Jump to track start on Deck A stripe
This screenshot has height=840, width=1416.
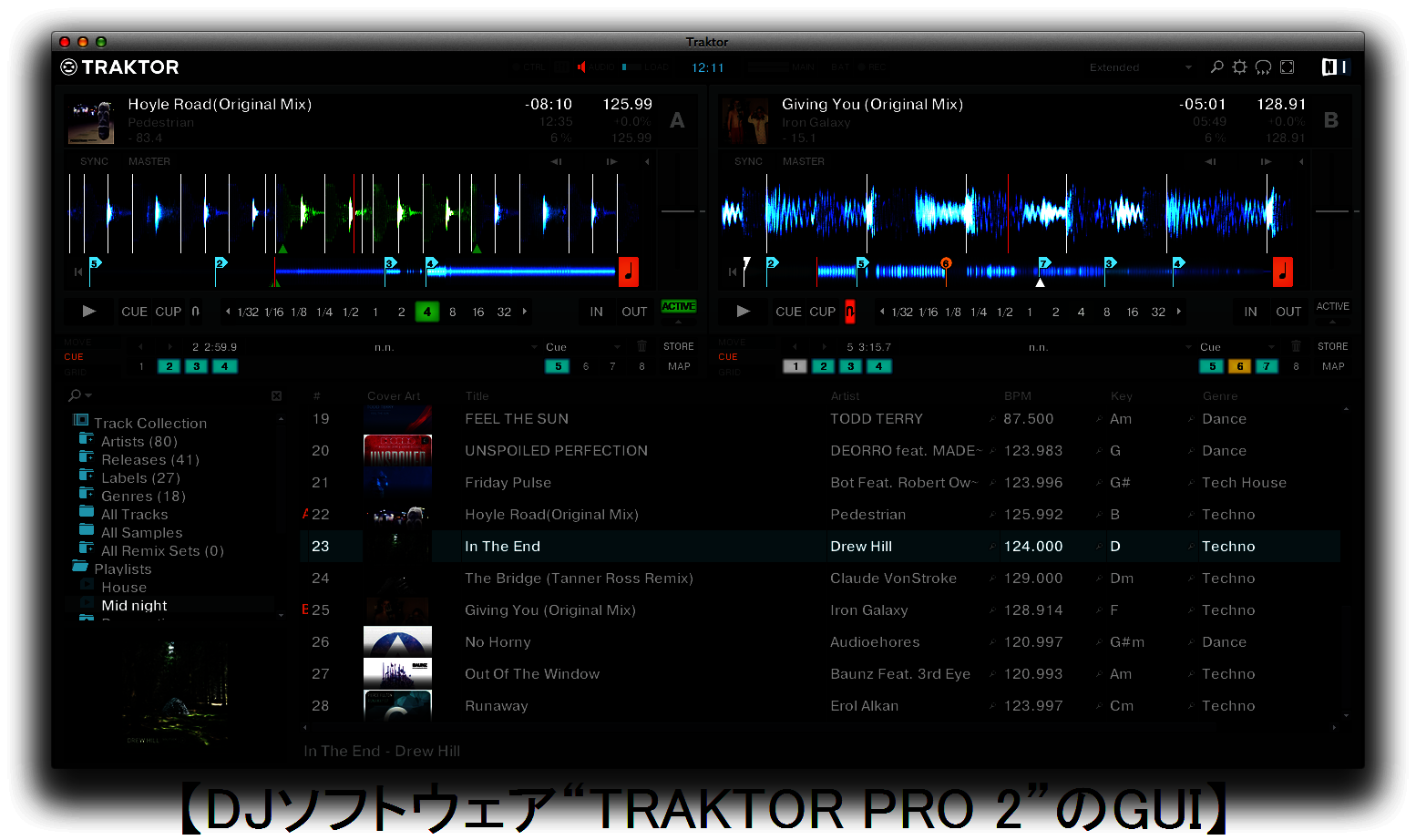78,271
